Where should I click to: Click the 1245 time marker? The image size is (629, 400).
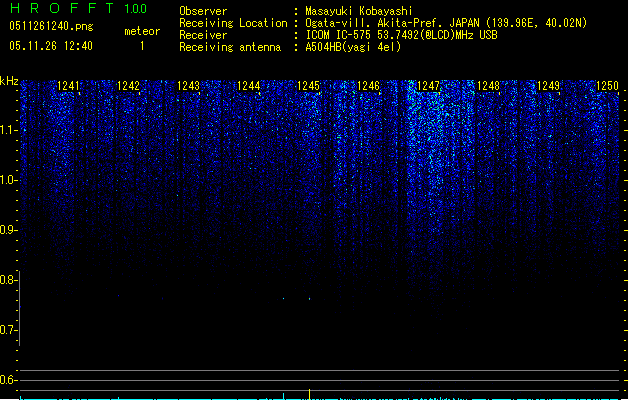tap(308, 86)
